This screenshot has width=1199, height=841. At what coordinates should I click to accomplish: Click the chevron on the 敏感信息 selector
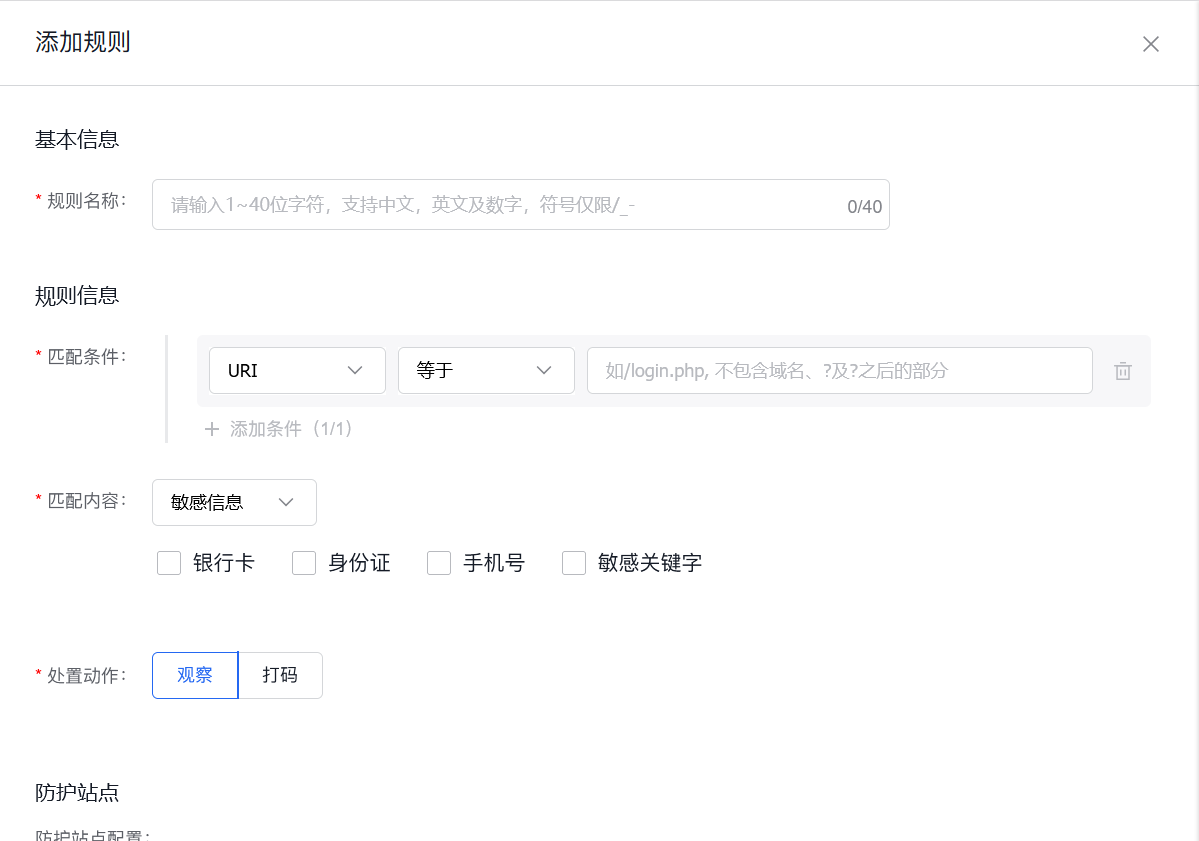[x=286, y=502]
